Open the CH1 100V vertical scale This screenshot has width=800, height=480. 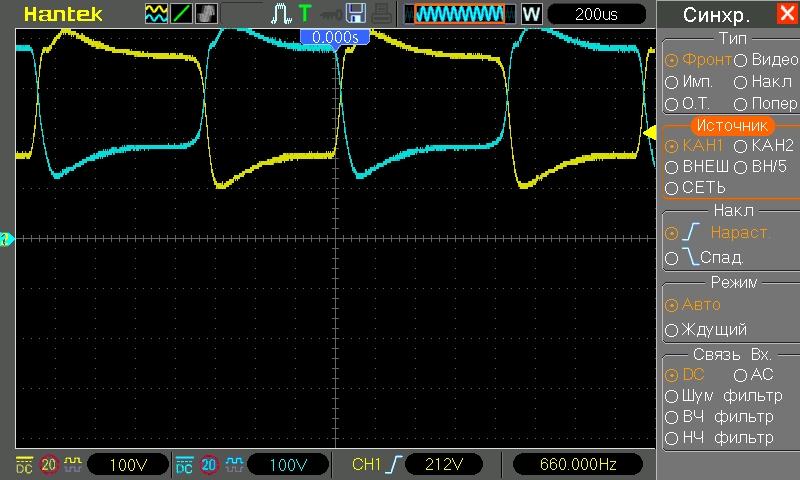click(127, 464)
